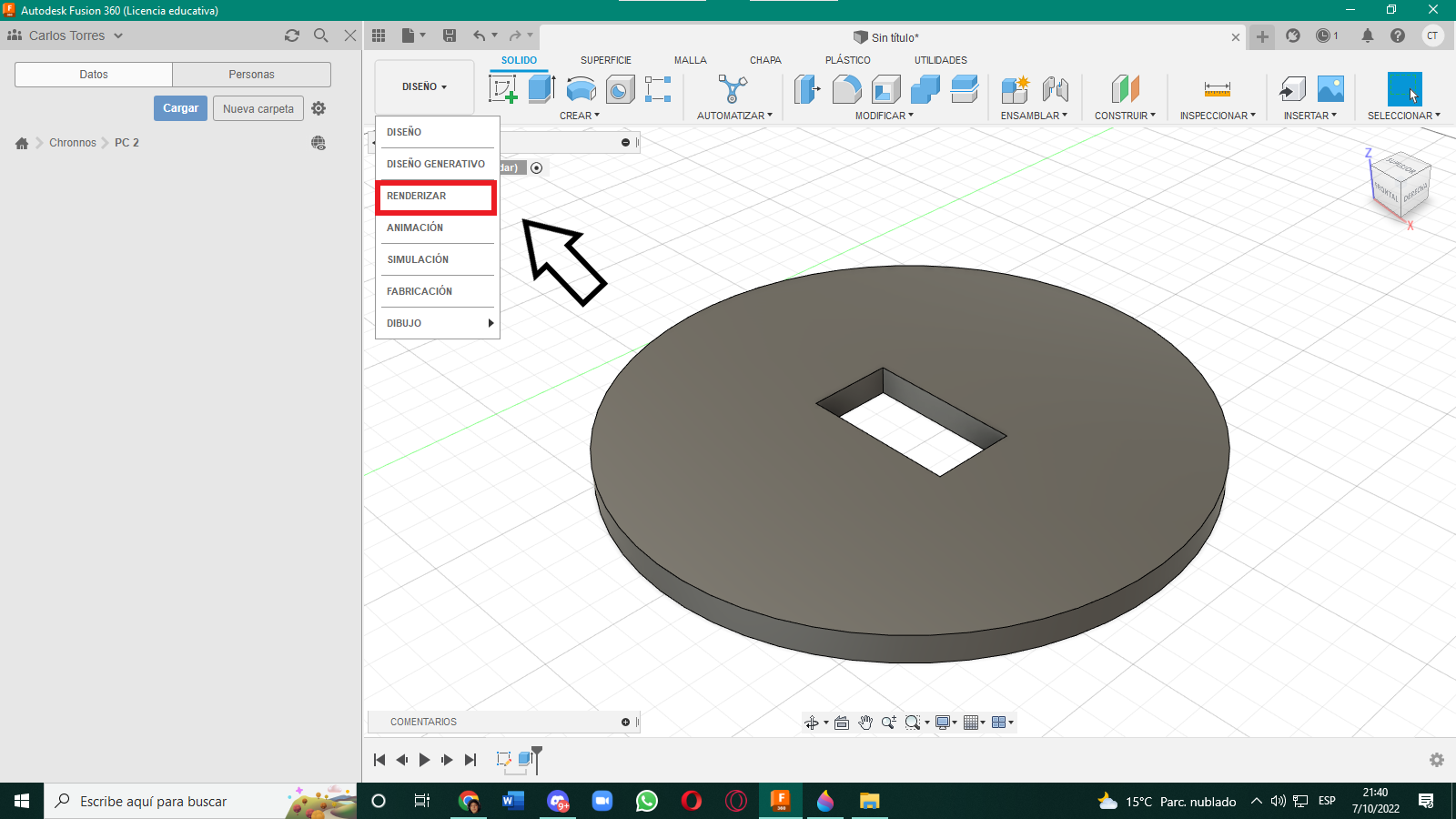Switch to the Chapa tab
Viewport: 1456px width, 819px height.
coord(765,60)
